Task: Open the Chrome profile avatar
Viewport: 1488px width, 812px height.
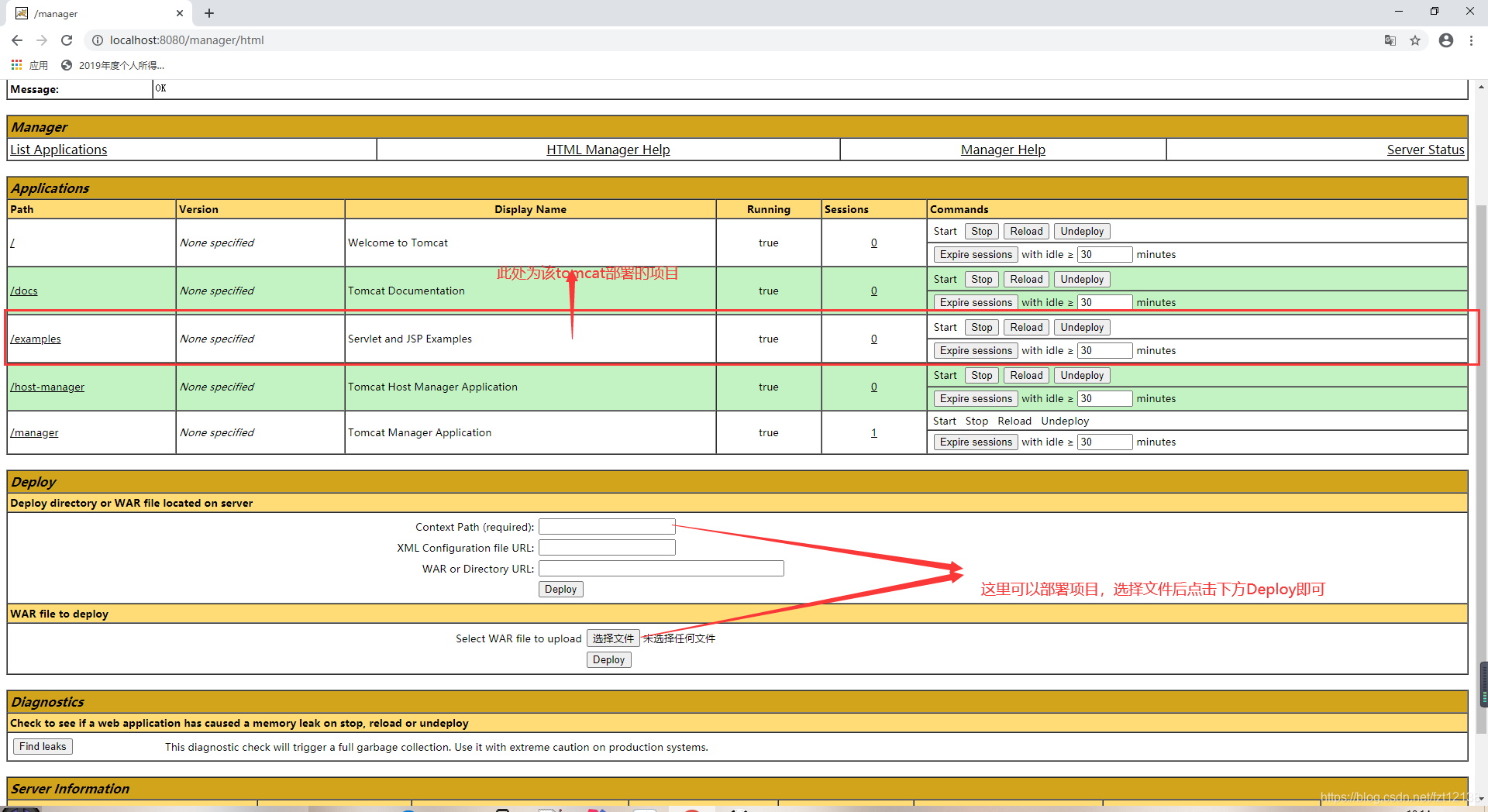Action: click(x=1446, y=40)
